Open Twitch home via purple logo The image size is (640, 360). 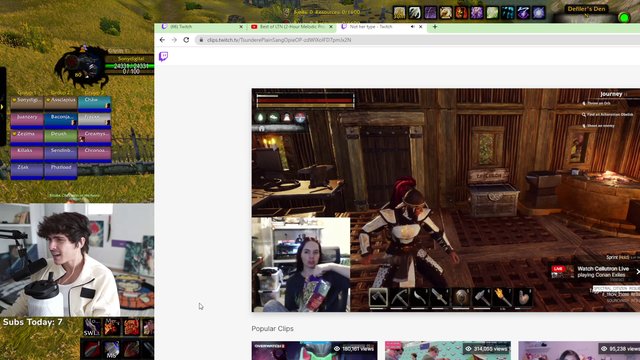(x=163, y=56)
